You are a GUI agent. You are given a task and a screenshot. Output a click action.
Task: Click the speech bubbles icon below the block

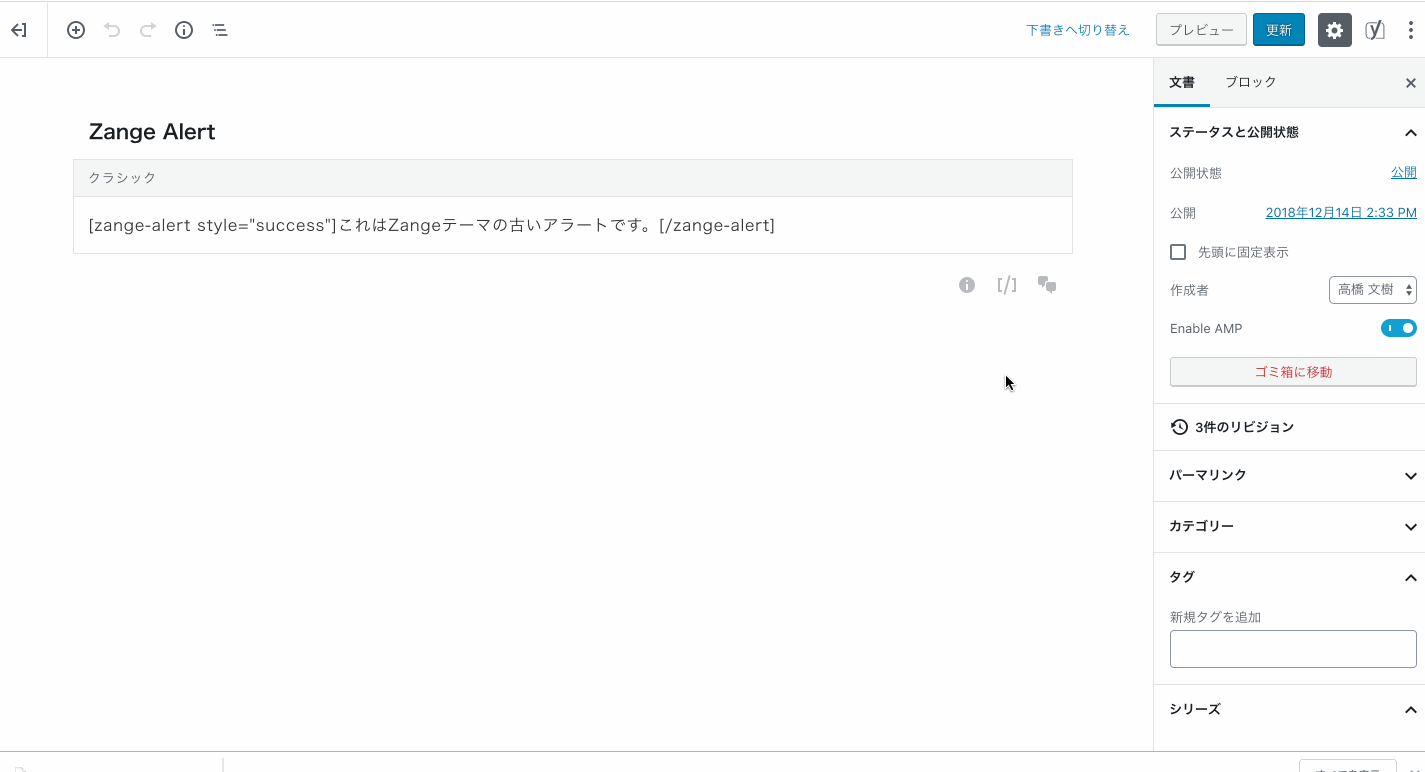coord(1046,285)
